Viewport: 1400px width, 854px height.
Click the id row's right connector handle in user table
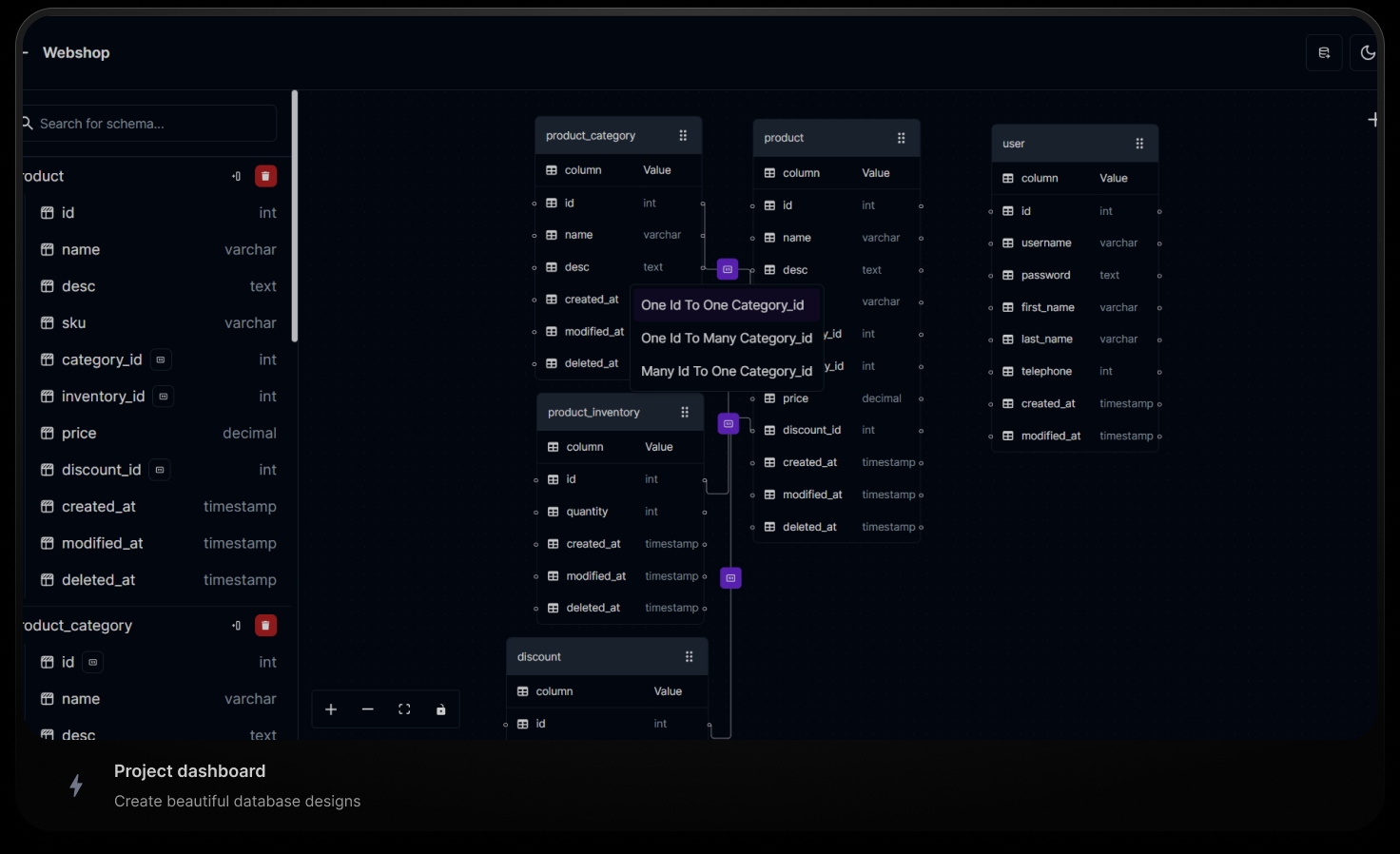pos(1159,212)
